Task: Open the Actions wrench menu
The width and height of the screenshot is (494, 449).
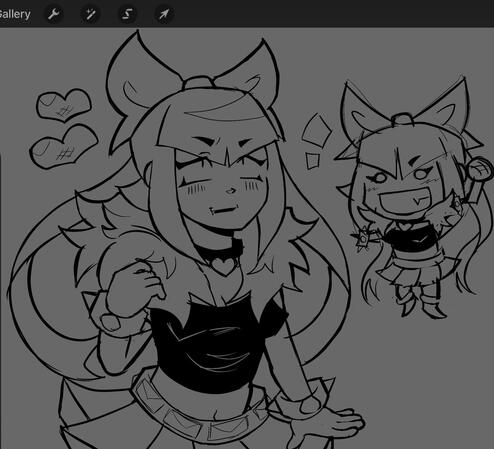Action: [53, 14]
